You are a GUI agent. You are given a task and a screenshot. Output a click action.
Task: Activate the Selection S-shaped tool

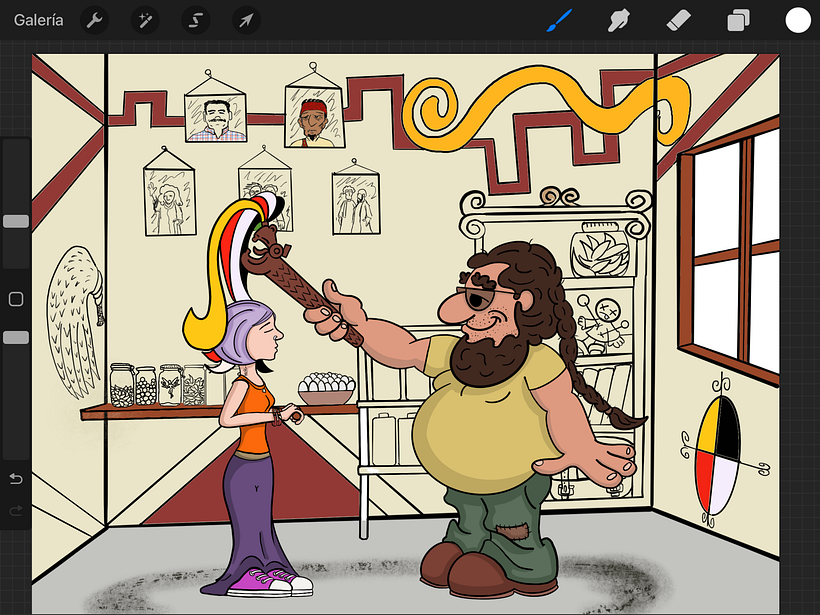pos(196,20)
